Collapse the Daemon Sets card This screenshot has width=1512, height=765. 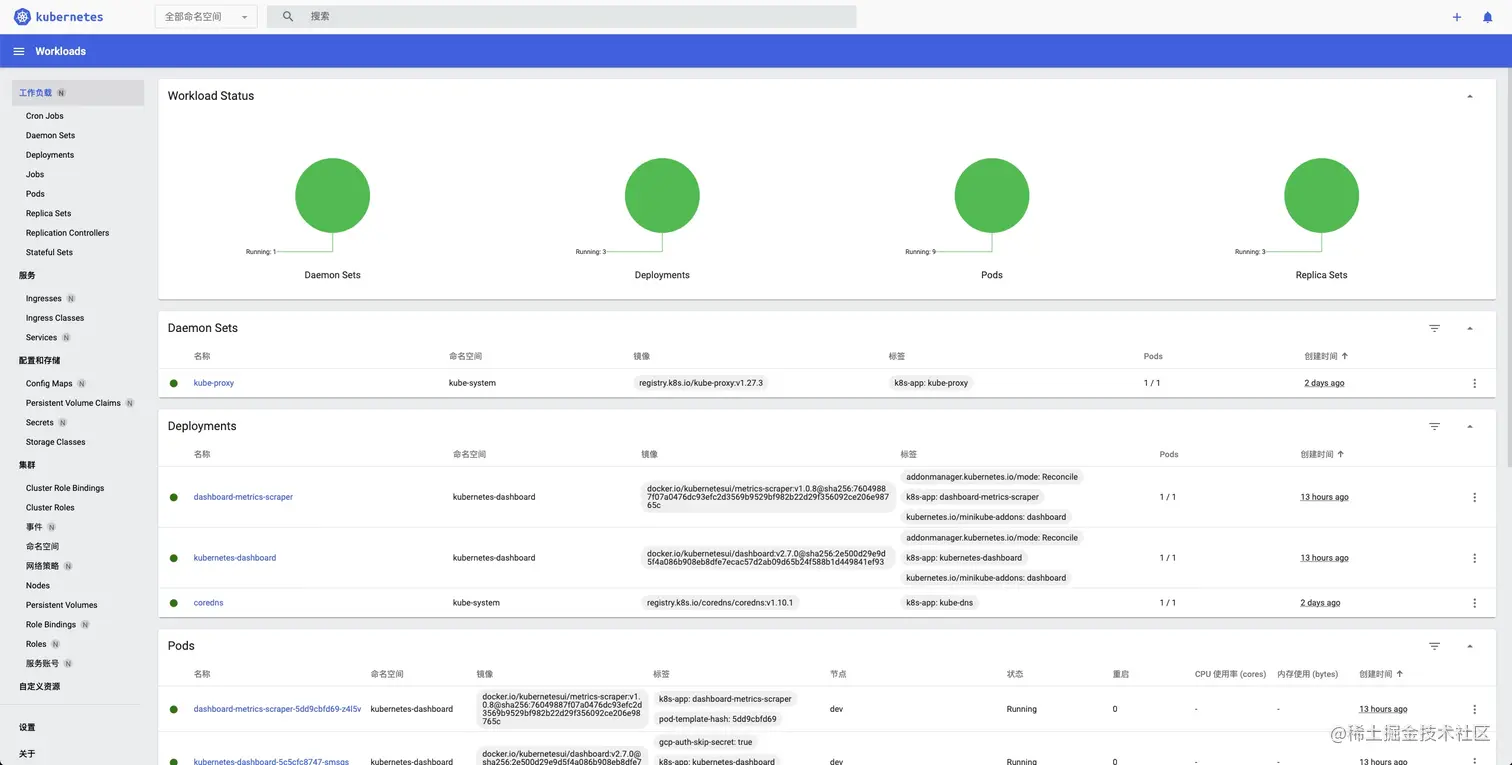[1469, 328]
